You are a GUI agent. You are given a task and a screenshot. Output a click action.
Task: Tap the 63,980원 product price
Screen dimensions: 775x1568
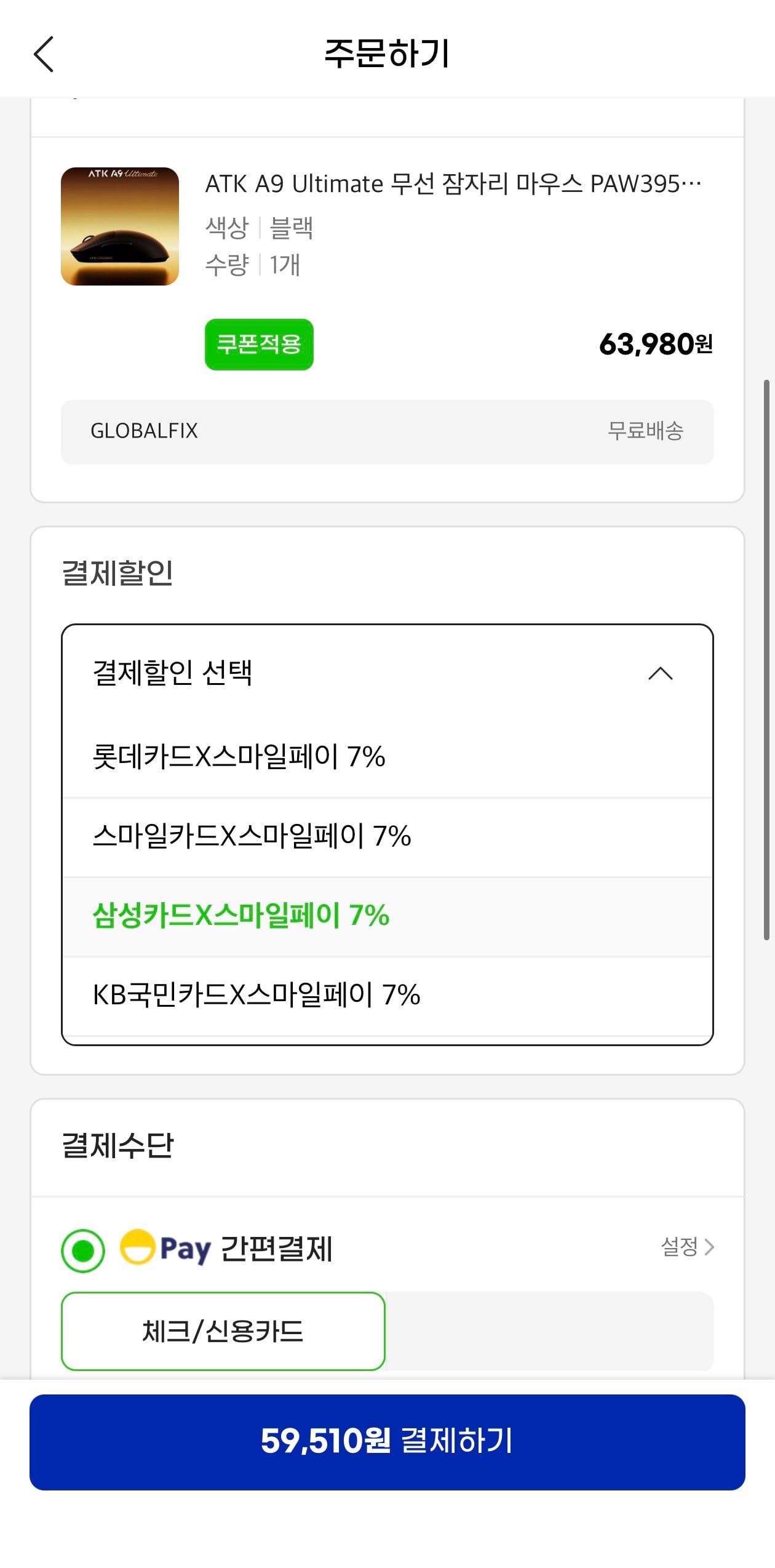(656, 345)
